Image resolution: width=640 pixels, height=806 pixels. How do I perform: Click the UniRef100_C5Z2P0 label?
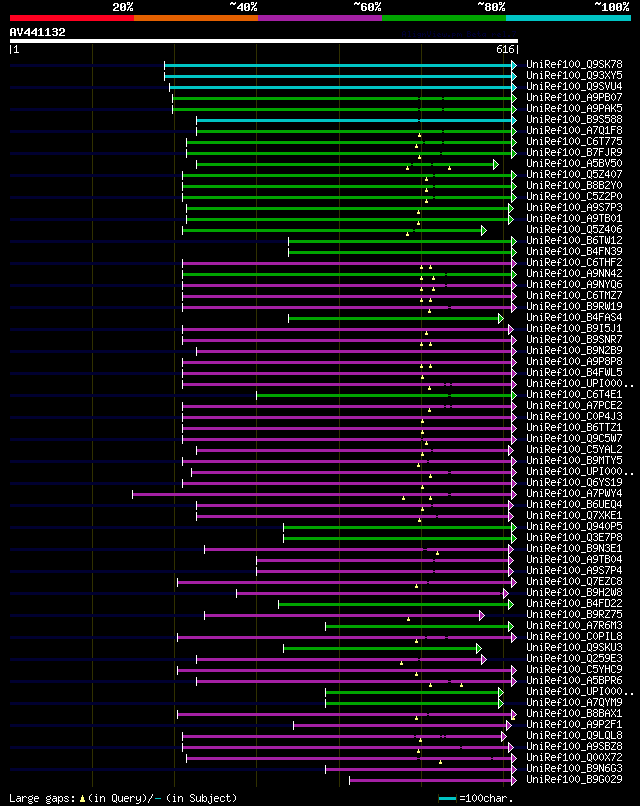574,196
